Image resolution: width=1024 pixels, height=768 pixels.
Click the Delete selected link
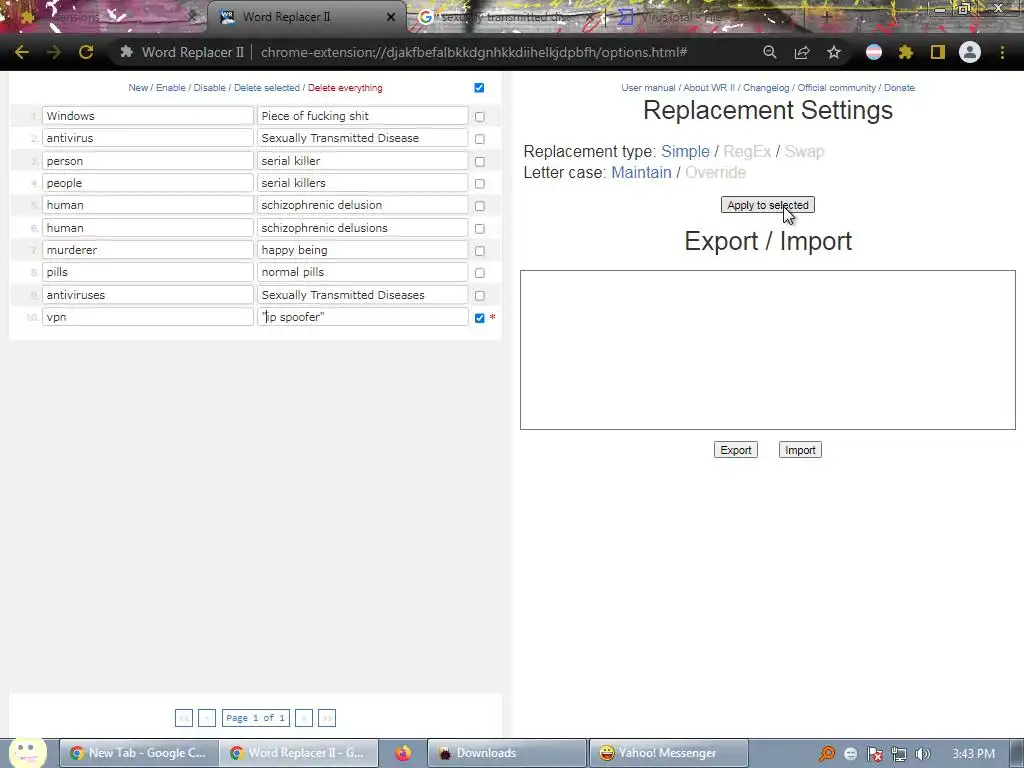click(x=266, y=88)
